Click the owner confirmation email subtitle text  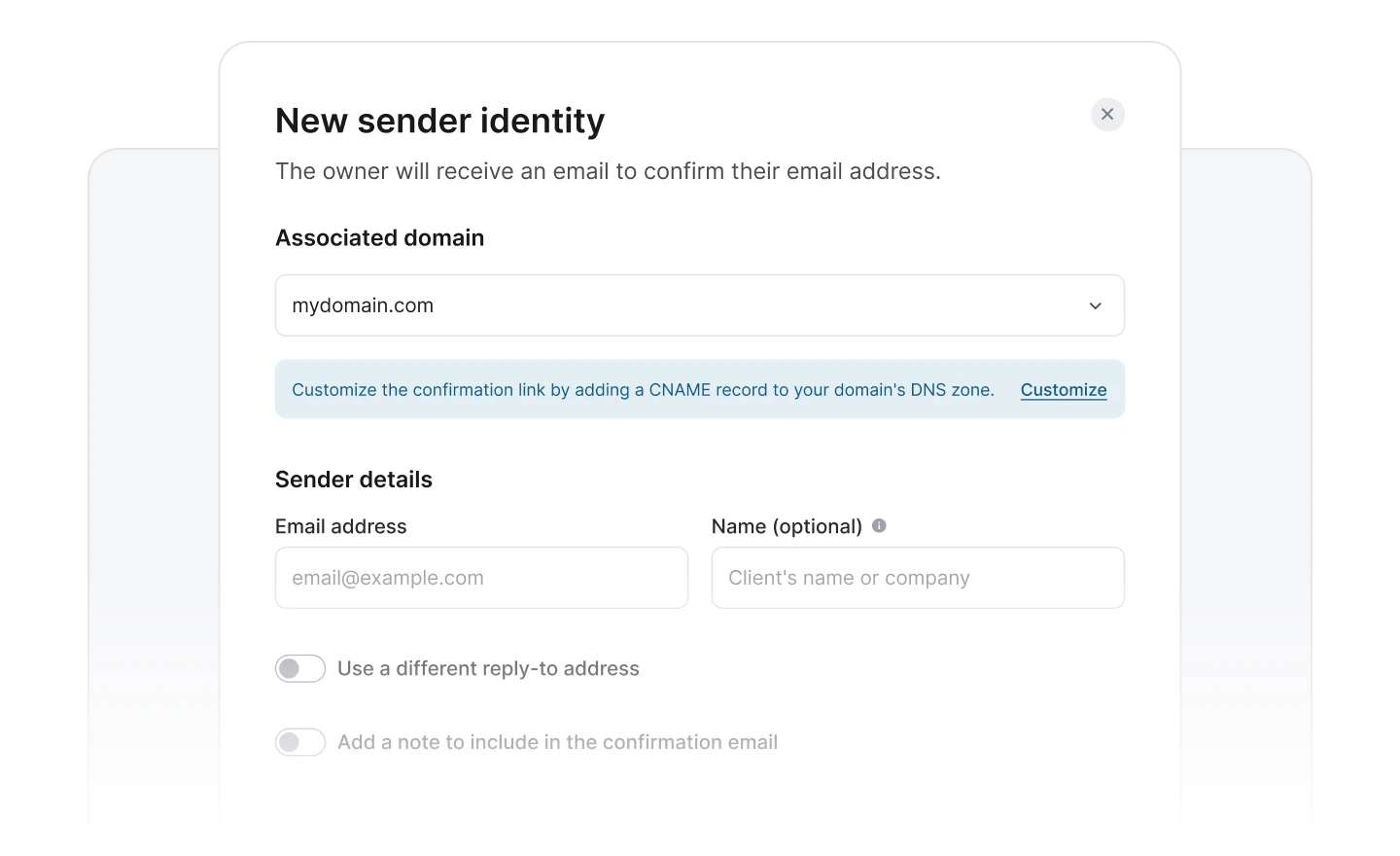point(608,171)
